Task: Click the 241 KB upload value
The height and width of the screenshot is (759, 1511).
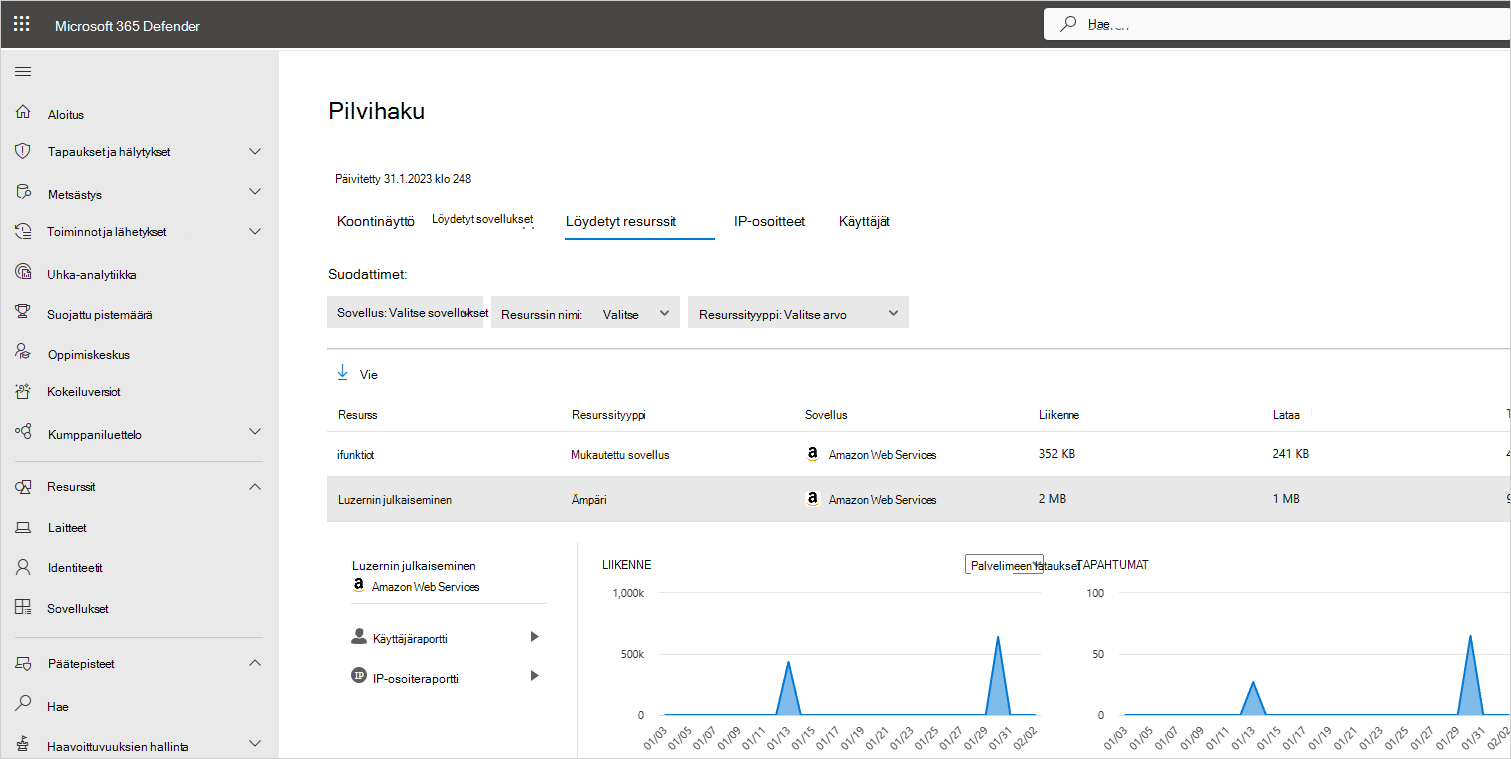Action: point(1290,454)
